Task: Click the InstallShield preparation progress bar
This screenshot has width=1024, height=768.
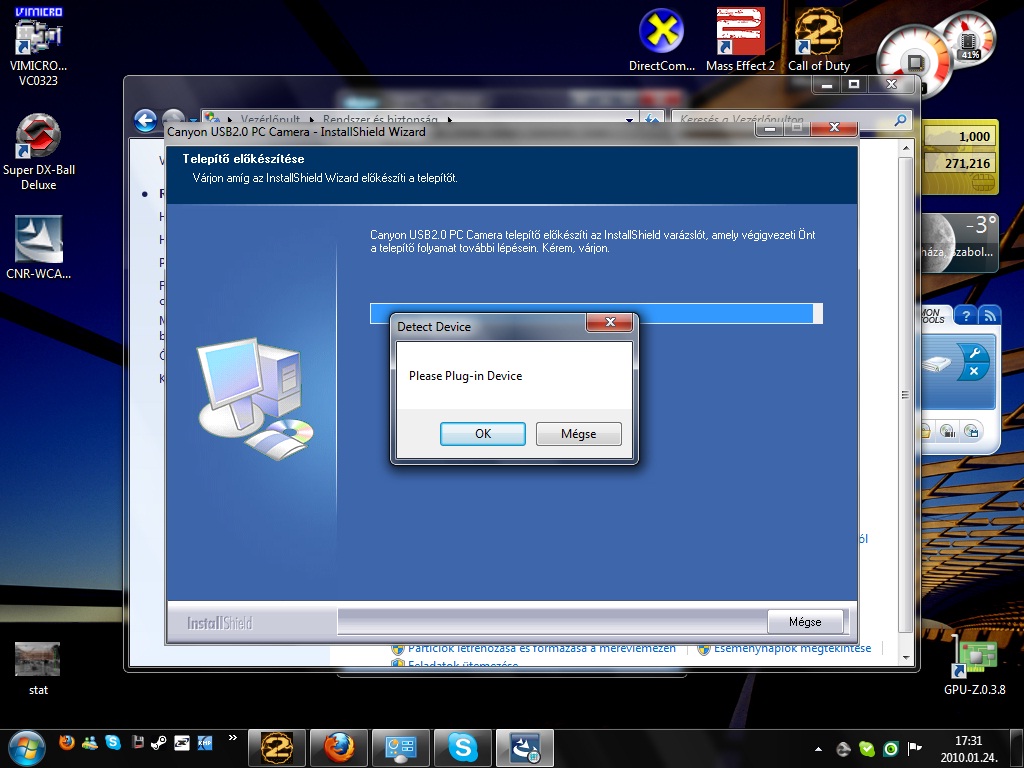Action: pos(596,313)
